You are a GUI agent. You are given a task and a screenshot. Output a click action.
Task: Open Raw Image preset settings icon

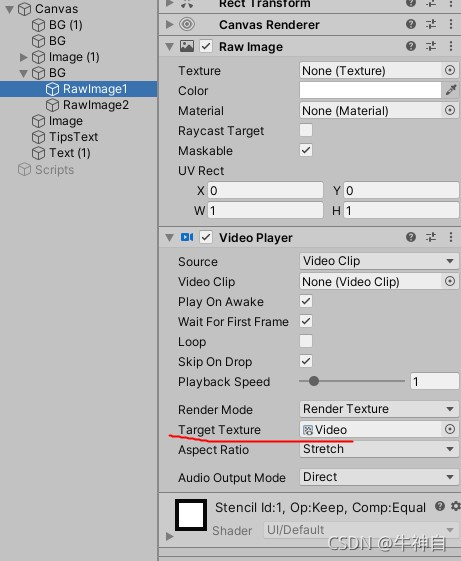431,46
